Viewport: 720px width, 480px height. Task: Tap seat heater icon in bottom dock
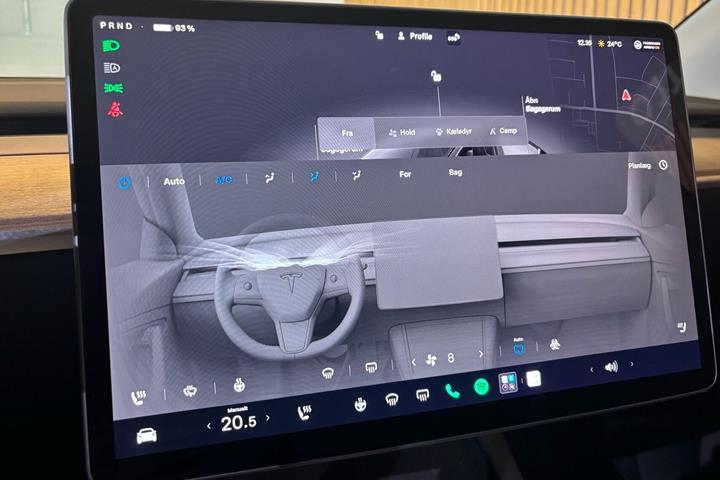[x=304, y=412]
